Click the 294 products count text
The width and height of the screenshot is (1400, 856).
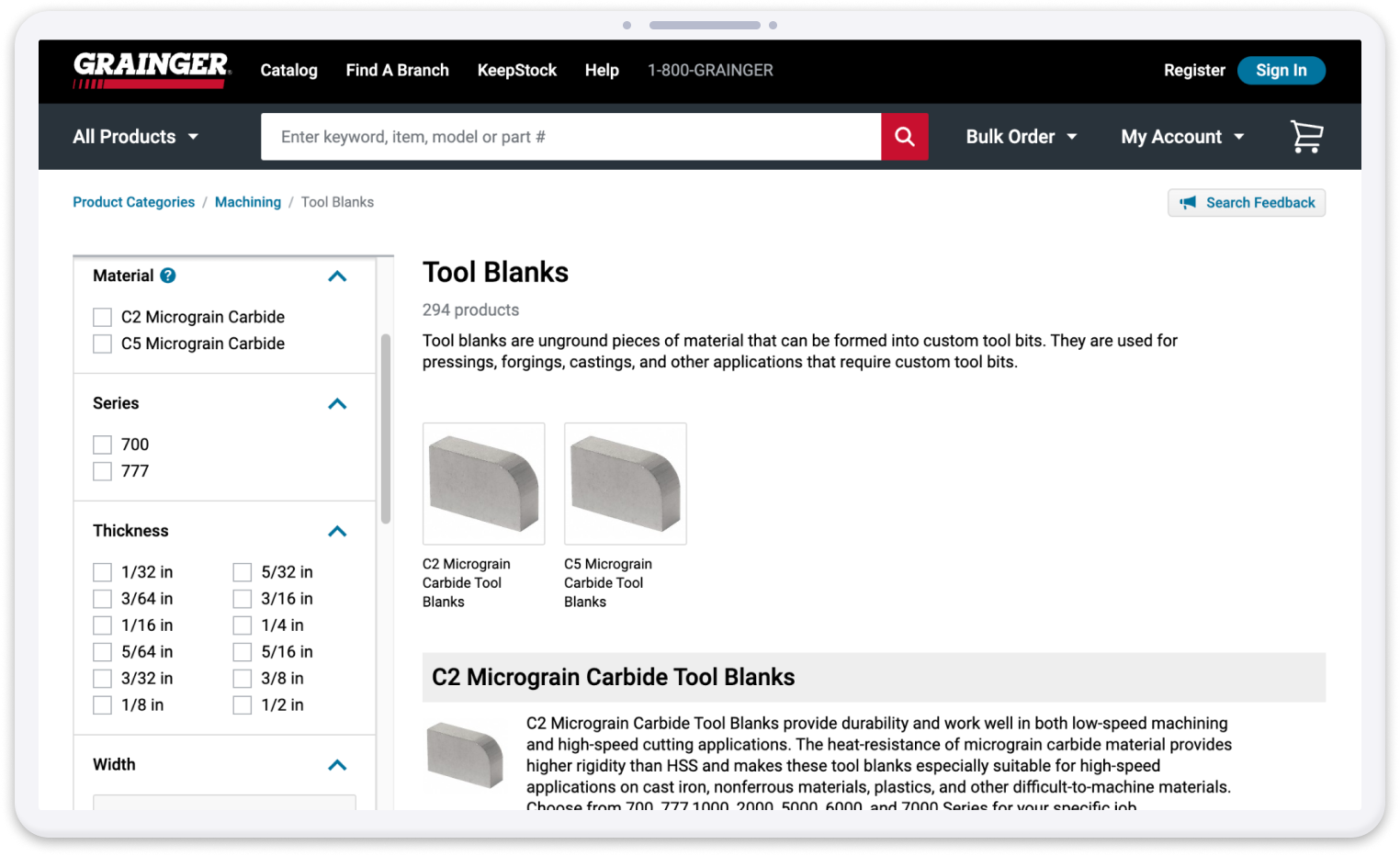coord(470,310)
